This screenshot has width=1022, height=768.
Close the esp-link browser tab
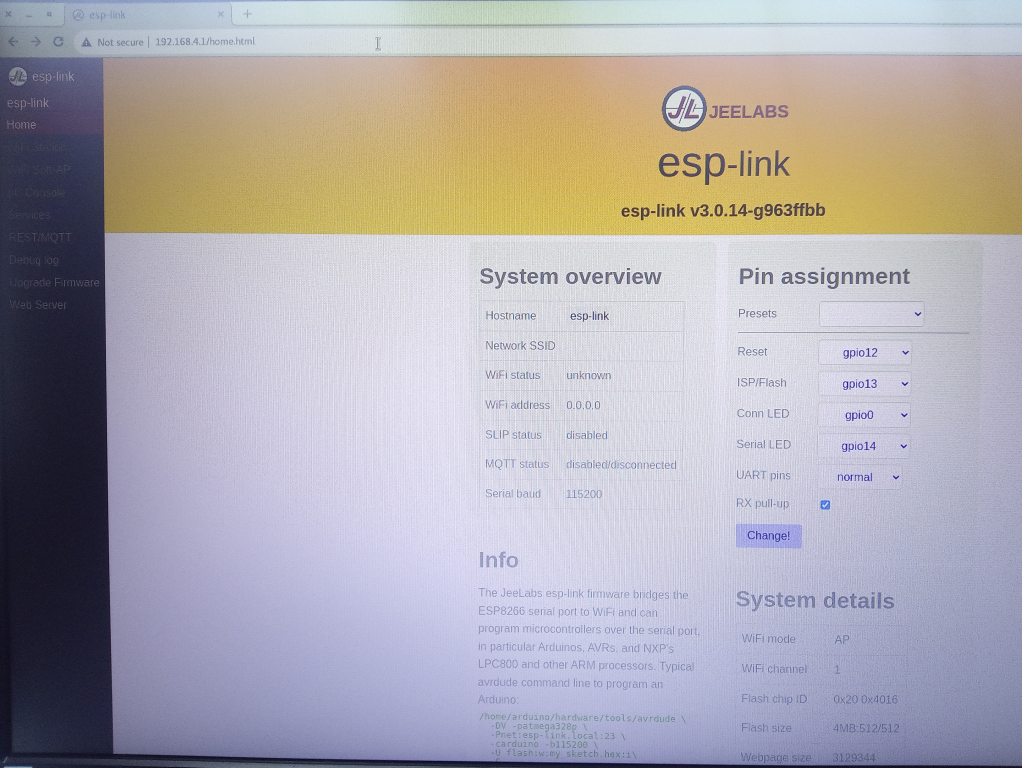(x=220, y=14)
